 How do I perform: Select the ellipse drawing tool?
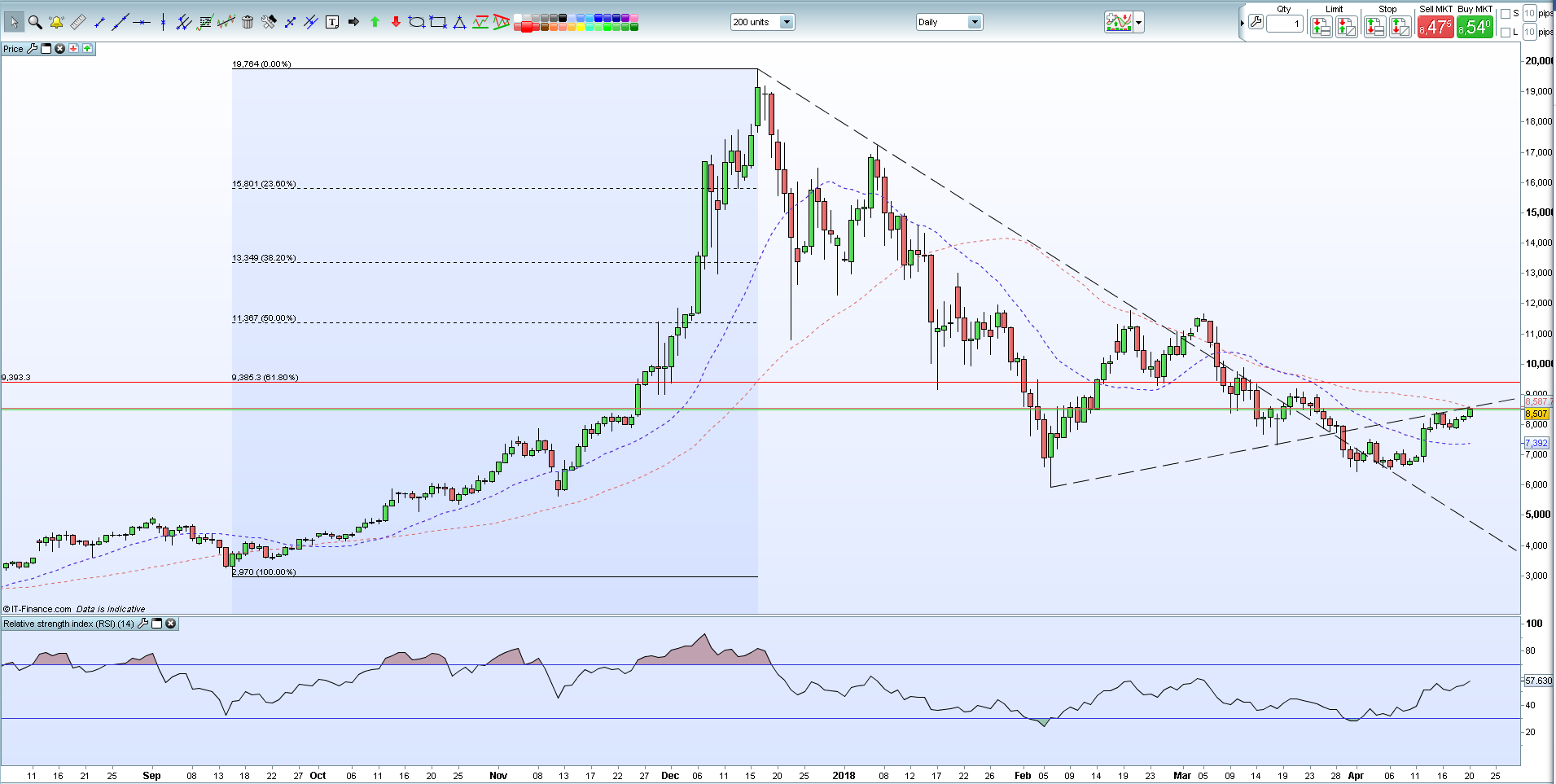[417, 23]
